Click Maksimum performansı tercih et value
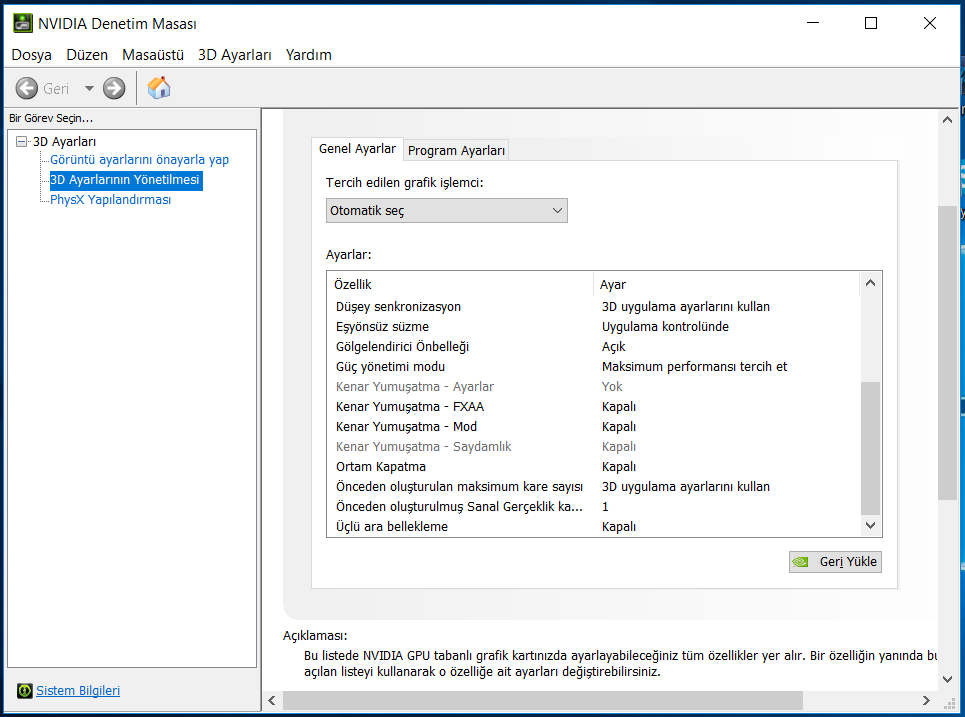Viewport: 965px width, 717px height. (694, 367)
